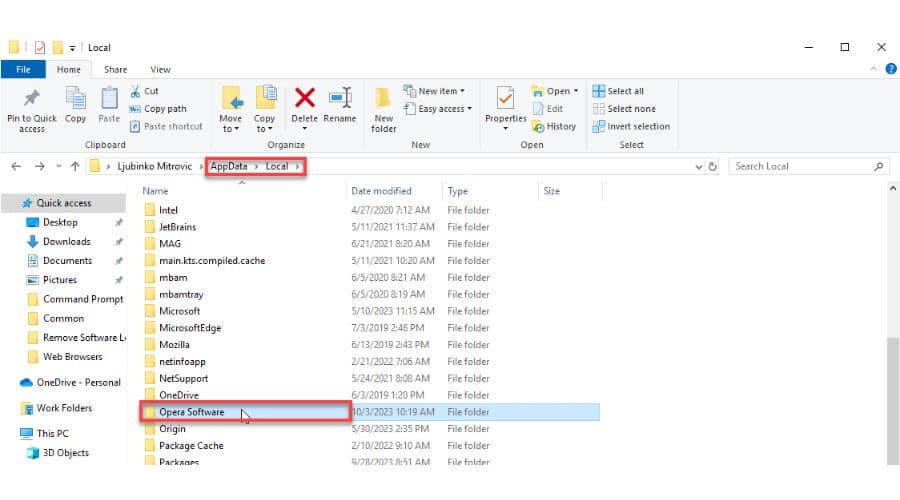900x500 pixels.
Task: Click the NetSupport folder icon
Action: tap(150, 378)
